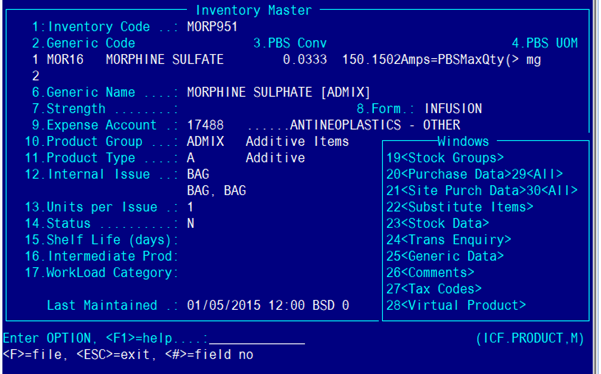This screenshot has width=601, height=374.
Task: Open the Virtual Product window option
Action: pos(456,305)
